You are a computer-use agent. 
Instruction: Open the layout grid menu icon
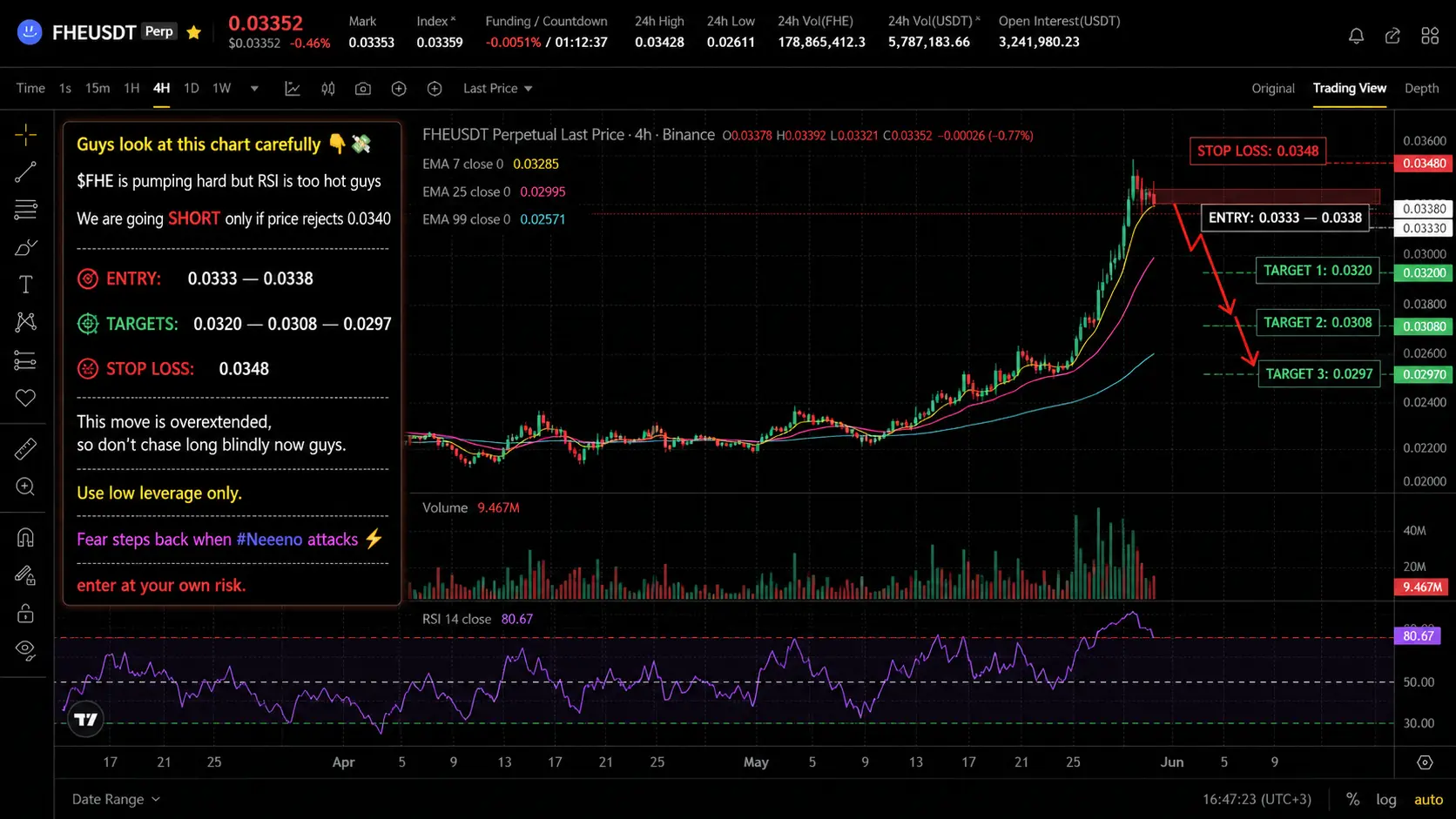click(1430, 36)
